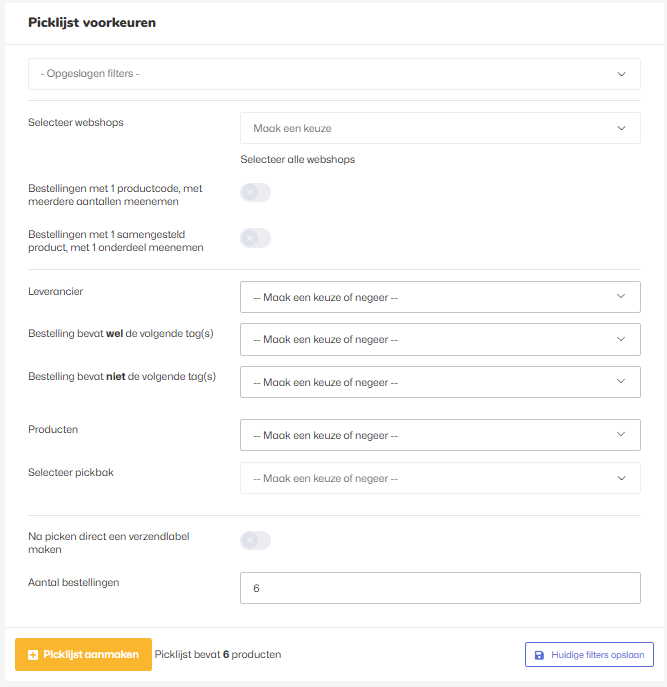The width and height of the screenshot is (667, 687).
Task: Click Huidige filters opslaan button
Action: 589,655
